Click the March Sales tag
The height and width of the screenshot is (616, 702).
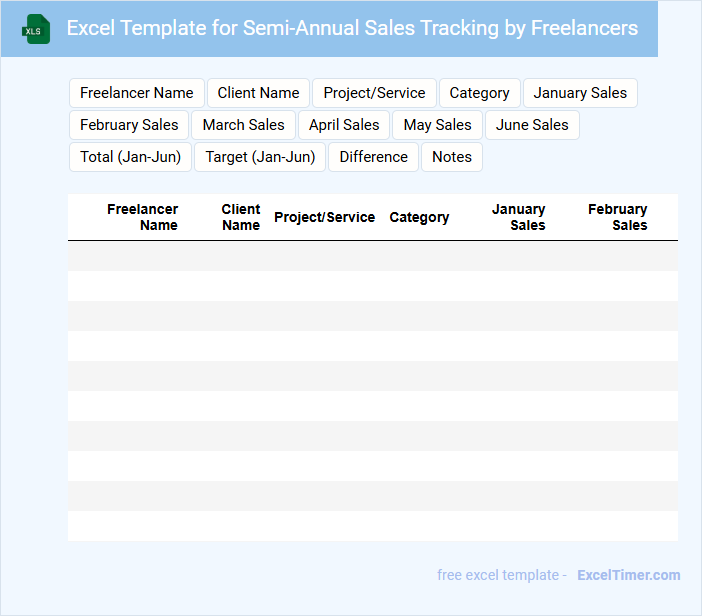click(243, 125)
